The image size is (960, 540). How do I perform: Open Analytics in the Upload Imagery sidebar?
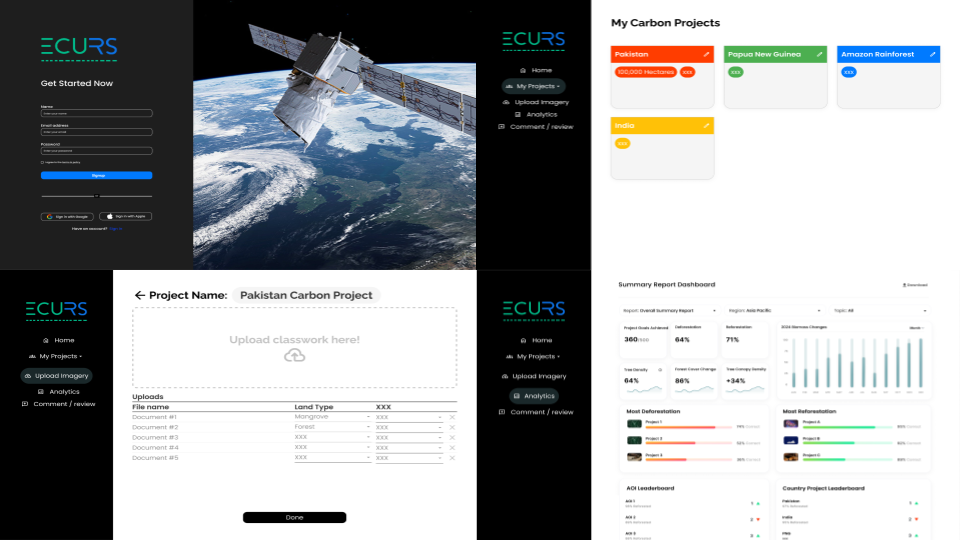tap(58, 392)
